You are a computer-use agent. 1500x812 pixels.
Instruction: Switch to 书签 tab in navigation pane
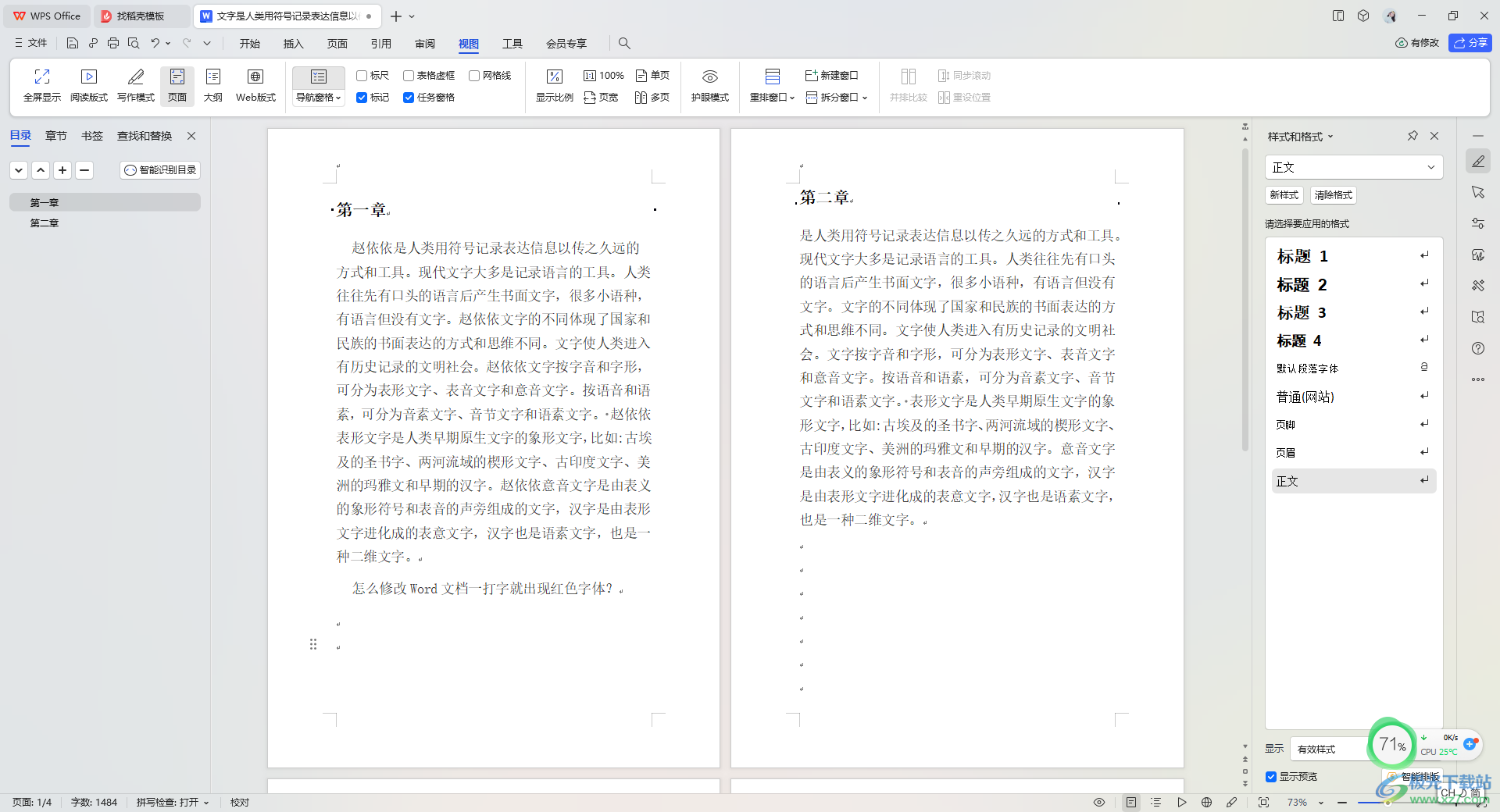pos(92,136)
